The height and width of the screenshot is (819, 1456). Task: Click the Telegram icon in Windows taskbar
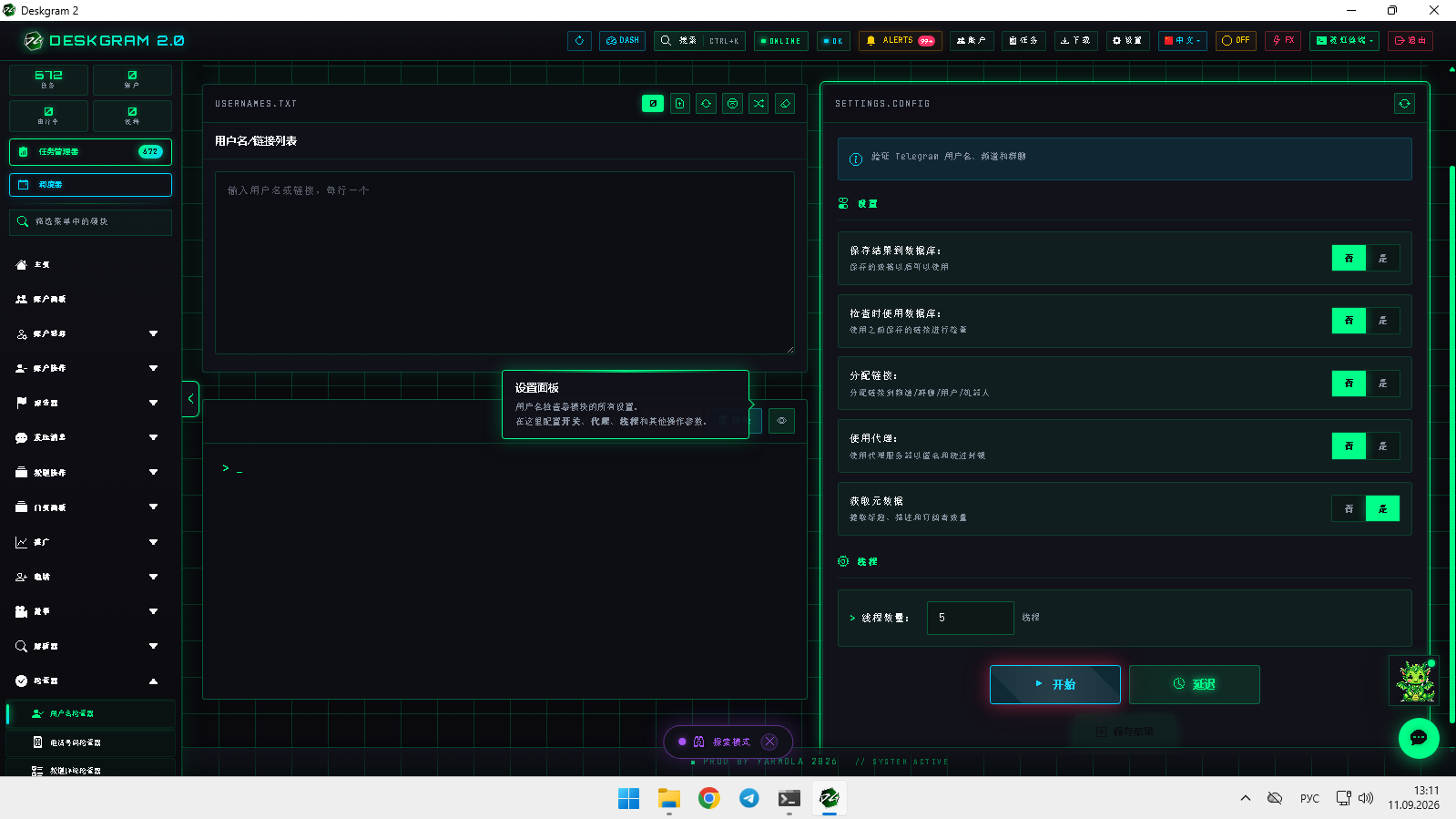[x=748, y=798]
